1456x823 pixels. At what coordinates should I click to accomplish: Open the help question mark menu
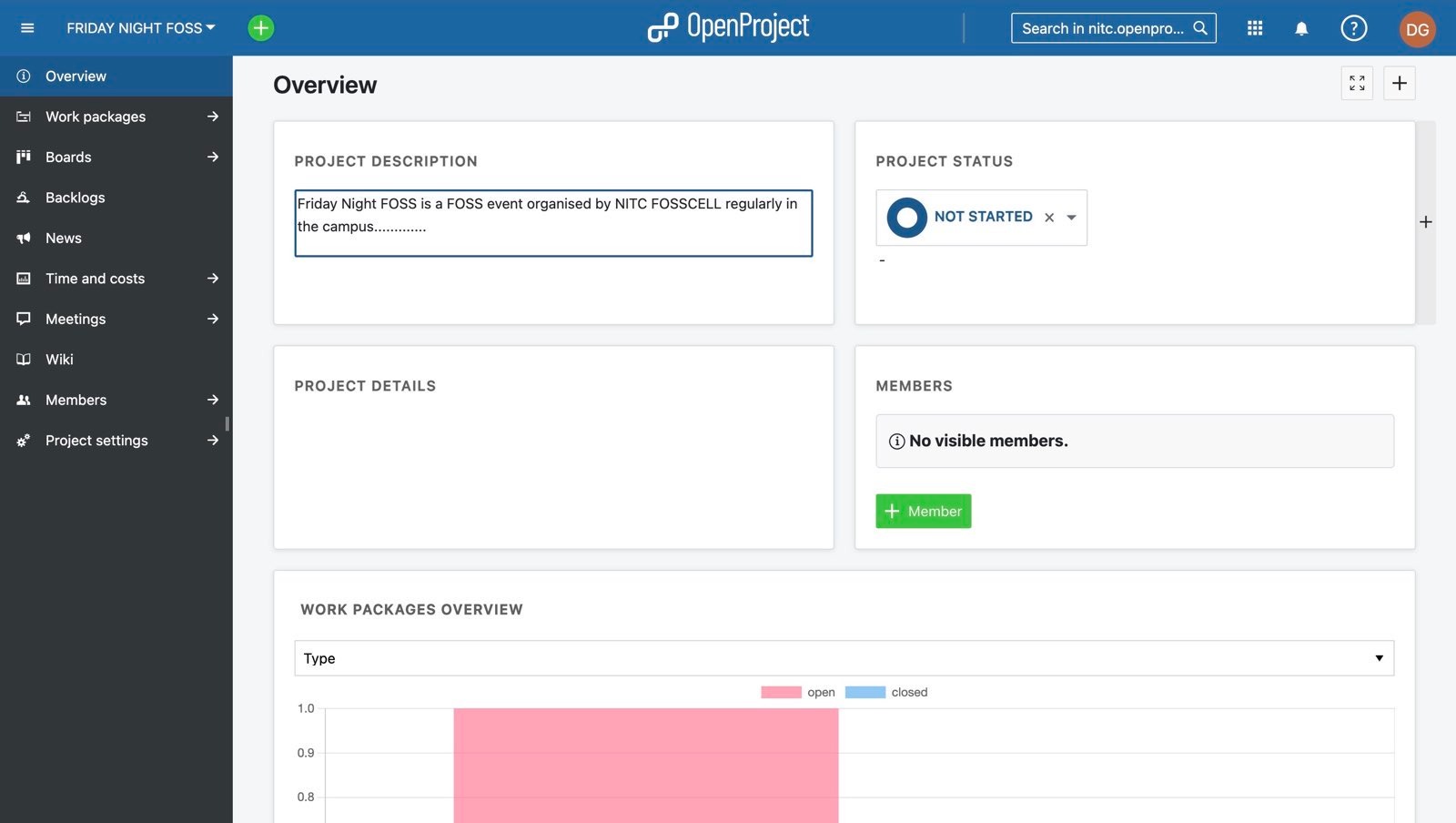tap(1354, 28)
